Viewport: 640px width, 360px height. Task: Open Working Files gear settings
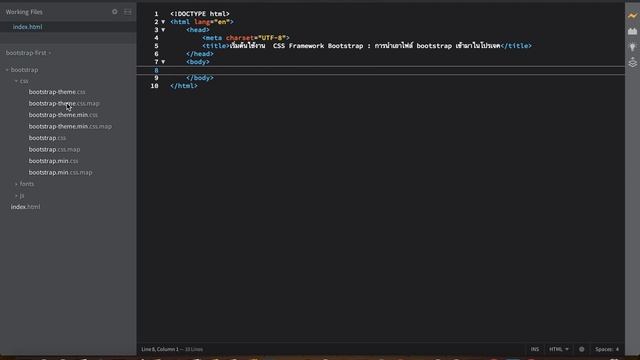[115, 12]
